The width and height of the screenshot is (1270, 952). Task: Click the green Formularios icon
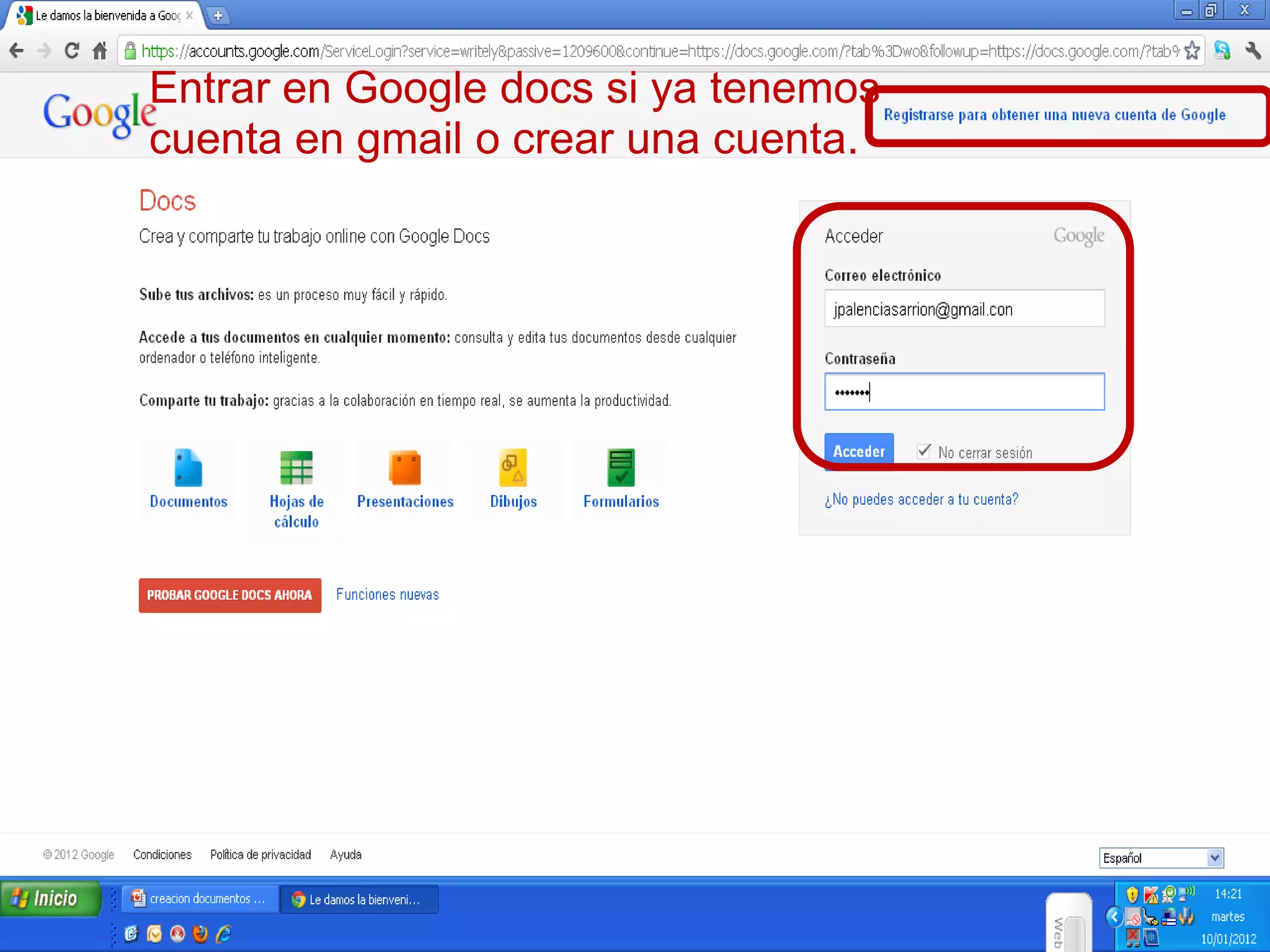pos(621,467)
